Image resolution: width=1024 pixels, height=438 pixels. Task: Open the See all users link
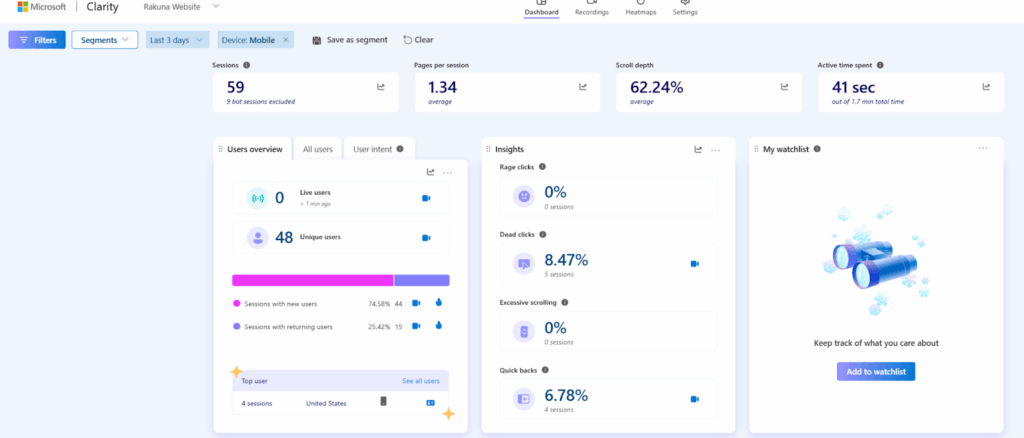pyautogui.click(x=420, y=381)
